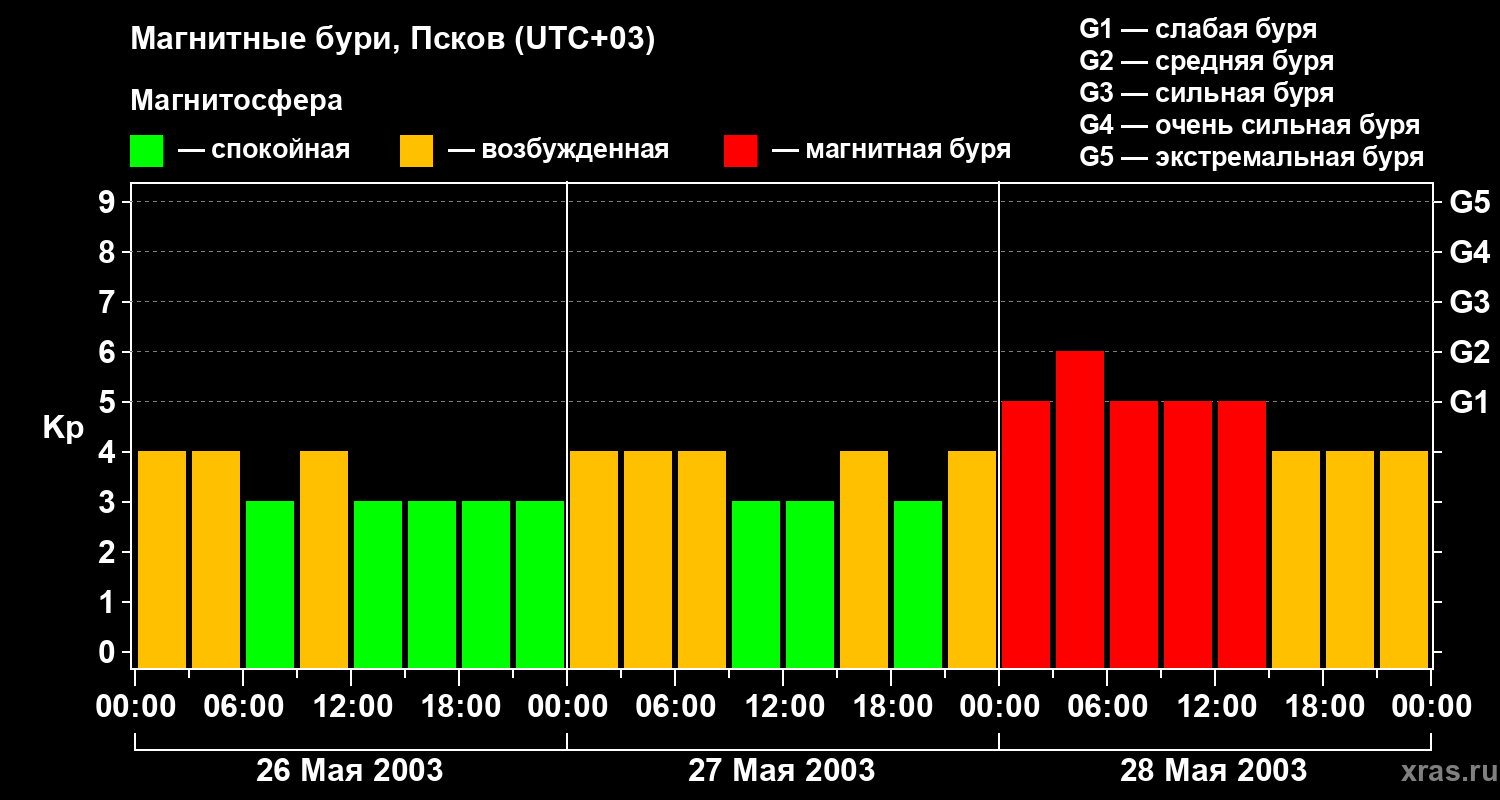Click the '18:00' time label of 26 Мая
Screen dimensions: 1500x800
coord(459,707)
